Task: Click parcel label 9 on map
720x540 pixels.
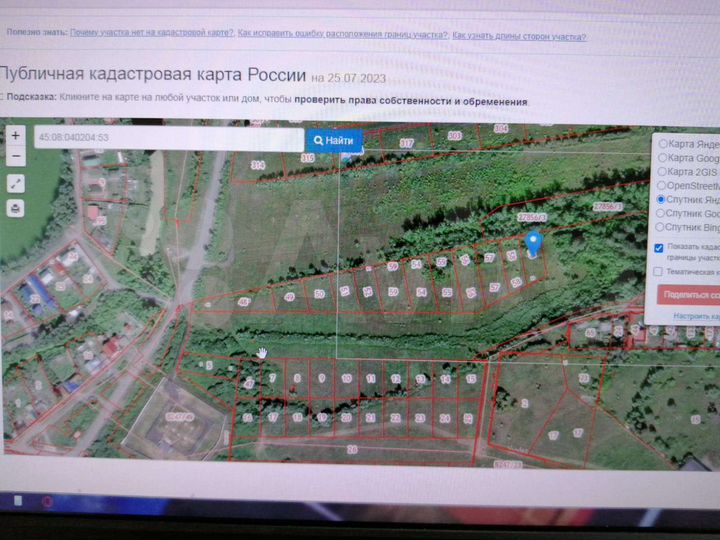Action: 321,378
